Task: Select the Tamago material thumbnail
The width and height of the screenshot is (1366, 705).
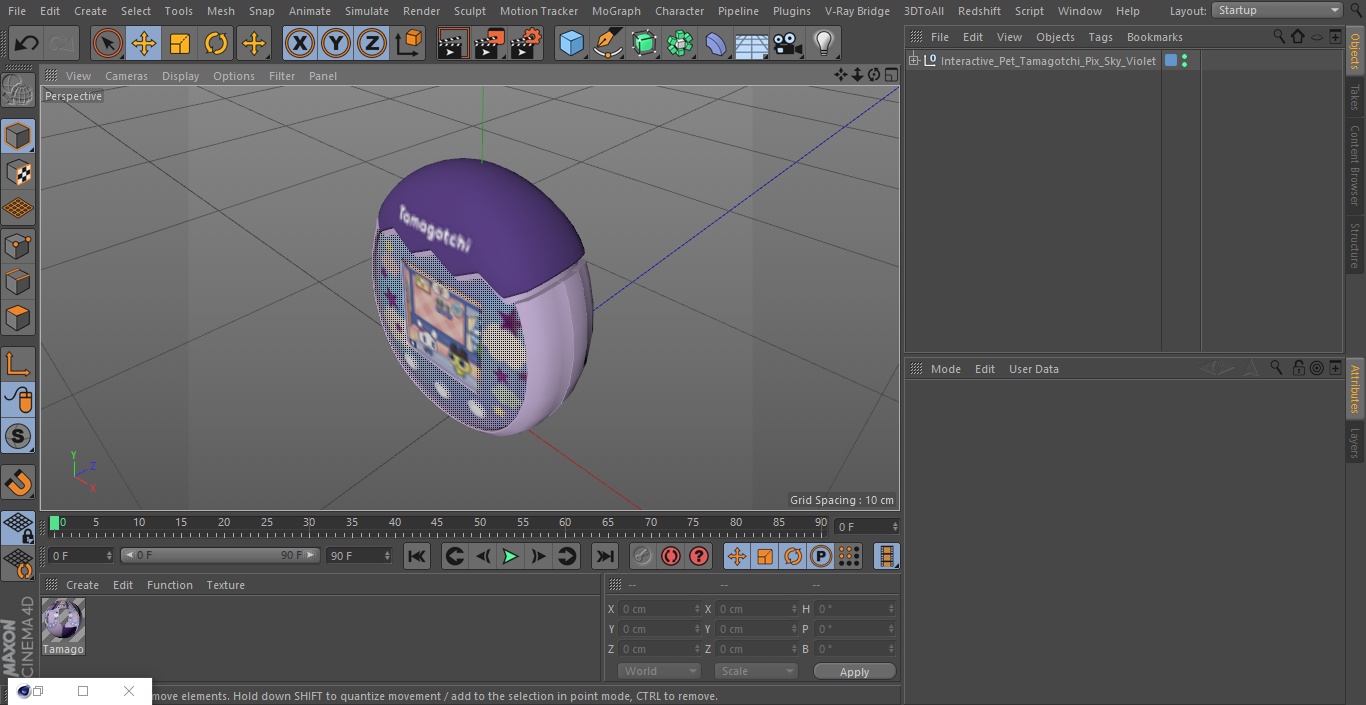Action: tap(63, 620)
